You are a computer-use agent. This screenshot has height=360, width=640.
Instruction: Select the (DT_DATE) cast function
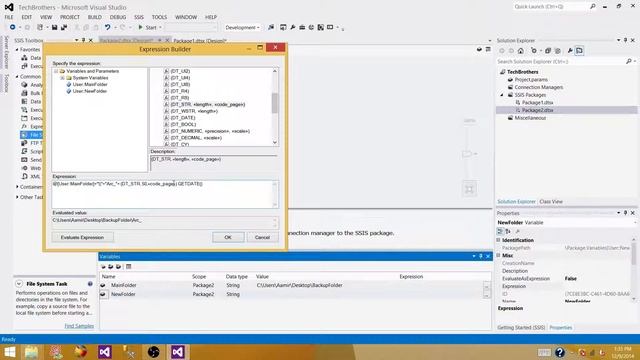(183, 118)
